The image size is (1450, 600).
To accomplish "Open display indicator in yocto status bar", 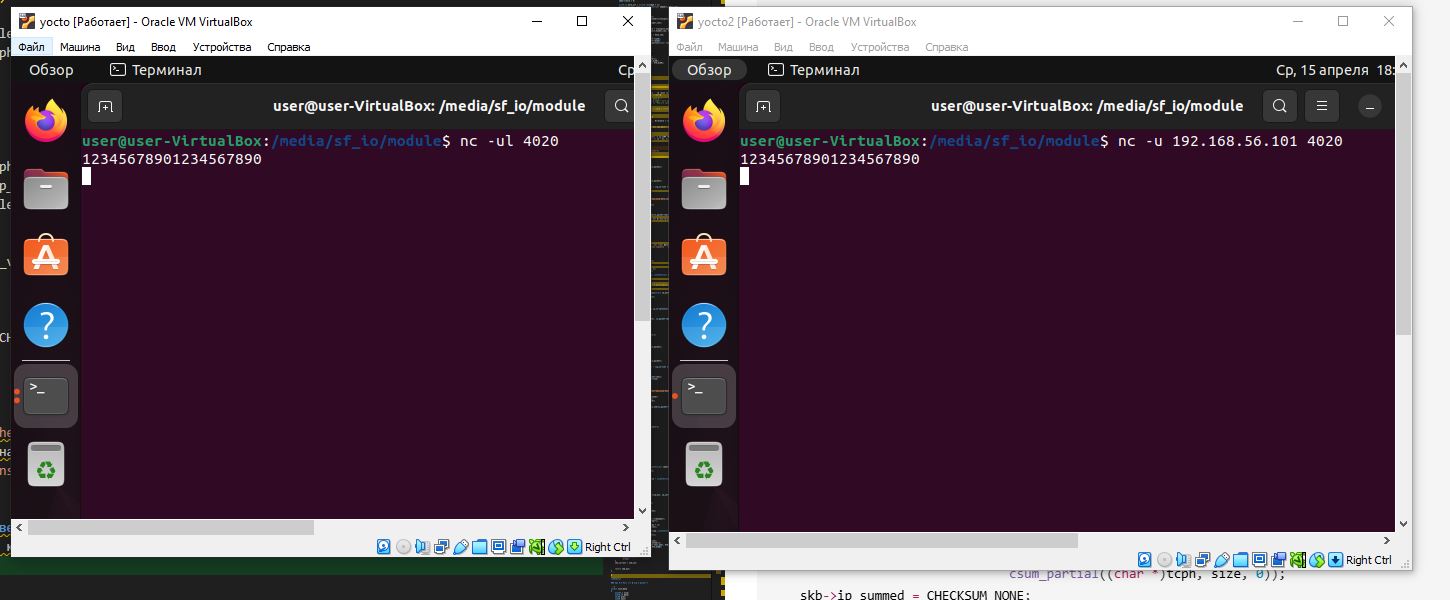I will [x=498, y=547].
